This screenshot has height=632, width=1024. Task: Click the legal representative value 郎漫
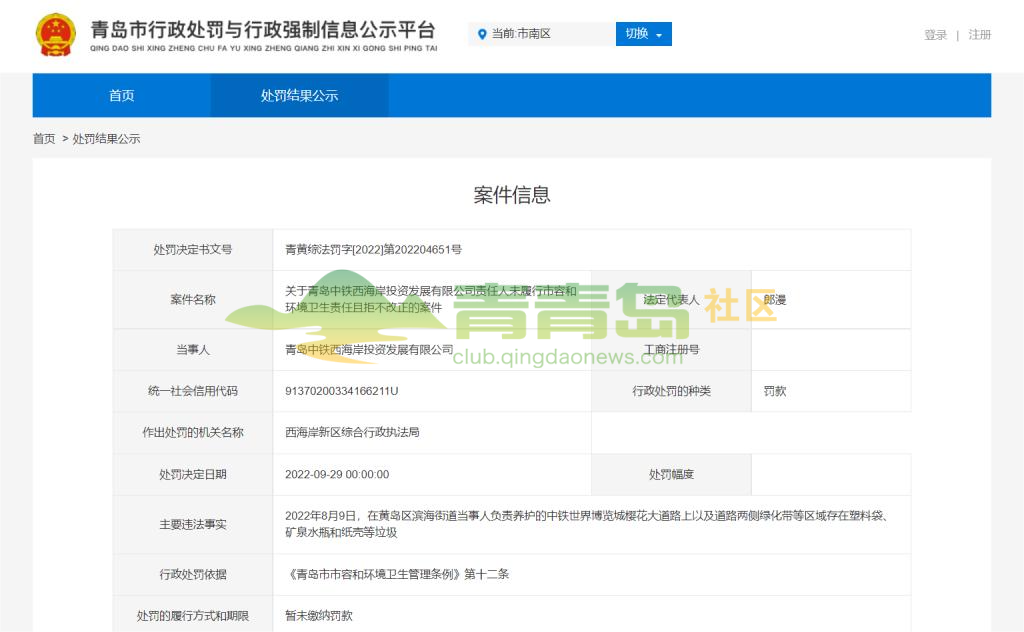[x=775, y=300]
